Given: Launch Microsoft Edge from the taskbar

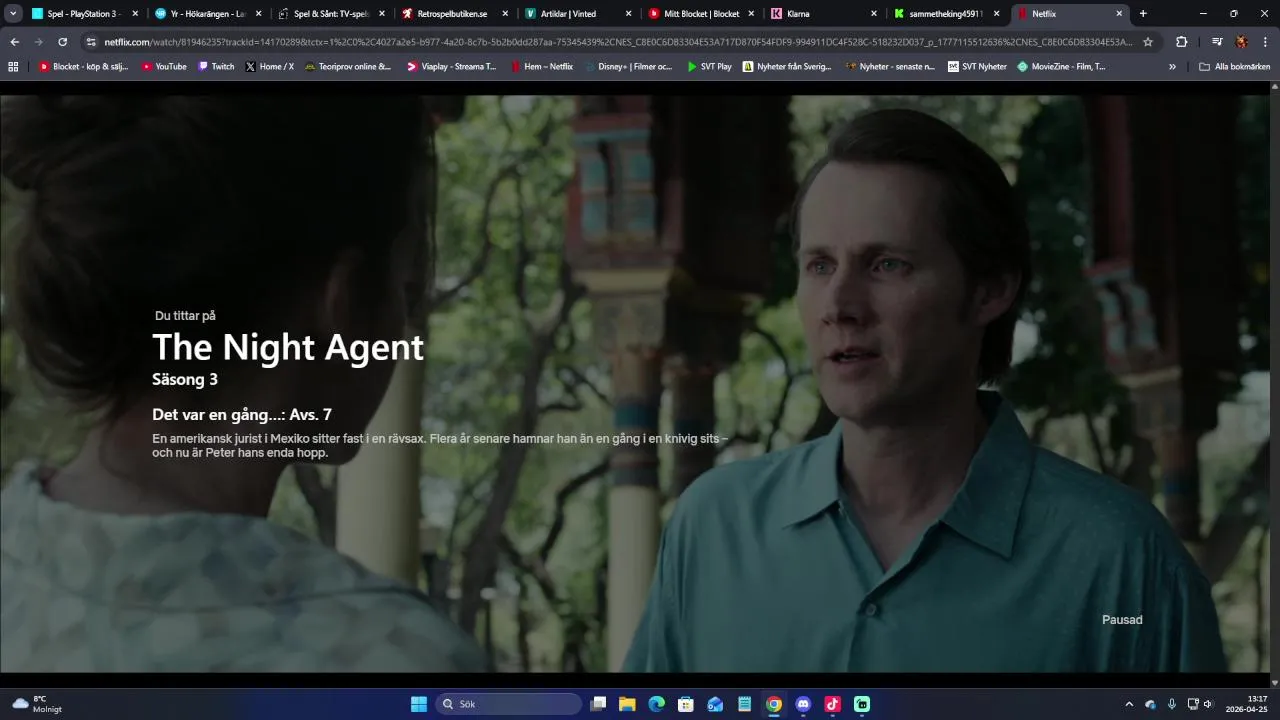Looking at the screenshot, I should click(x=657, y=704).
